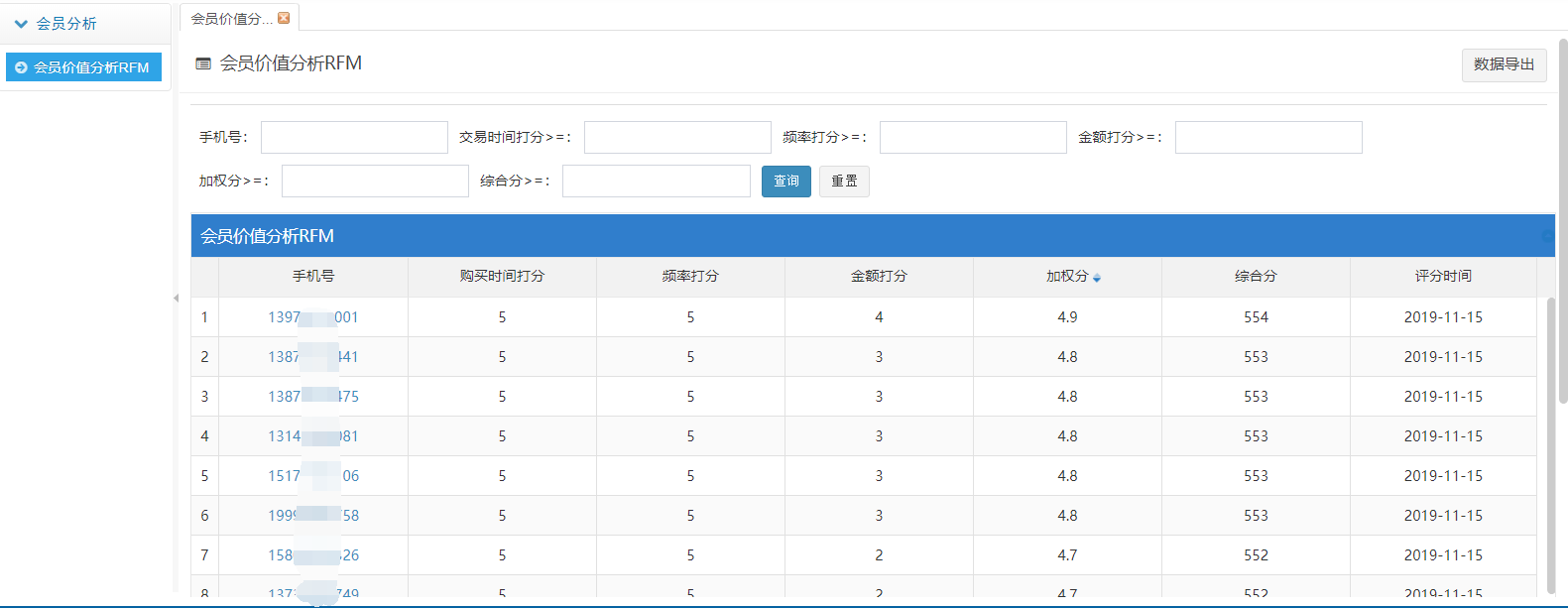Click the 金额打分 column header
The image size is (1568, 609).
pyautogui.click(x=879, y=277)
